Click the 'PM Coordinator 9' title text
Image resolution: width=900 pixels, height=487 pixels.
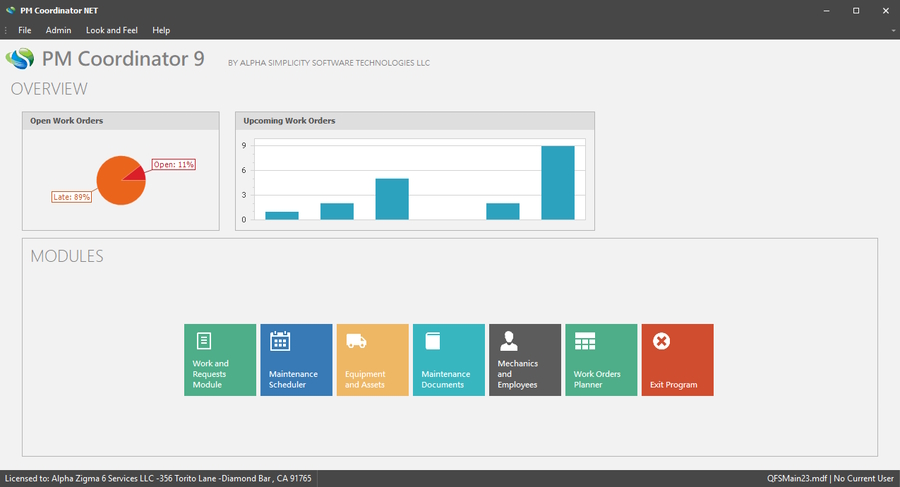[x=123, y=59]
